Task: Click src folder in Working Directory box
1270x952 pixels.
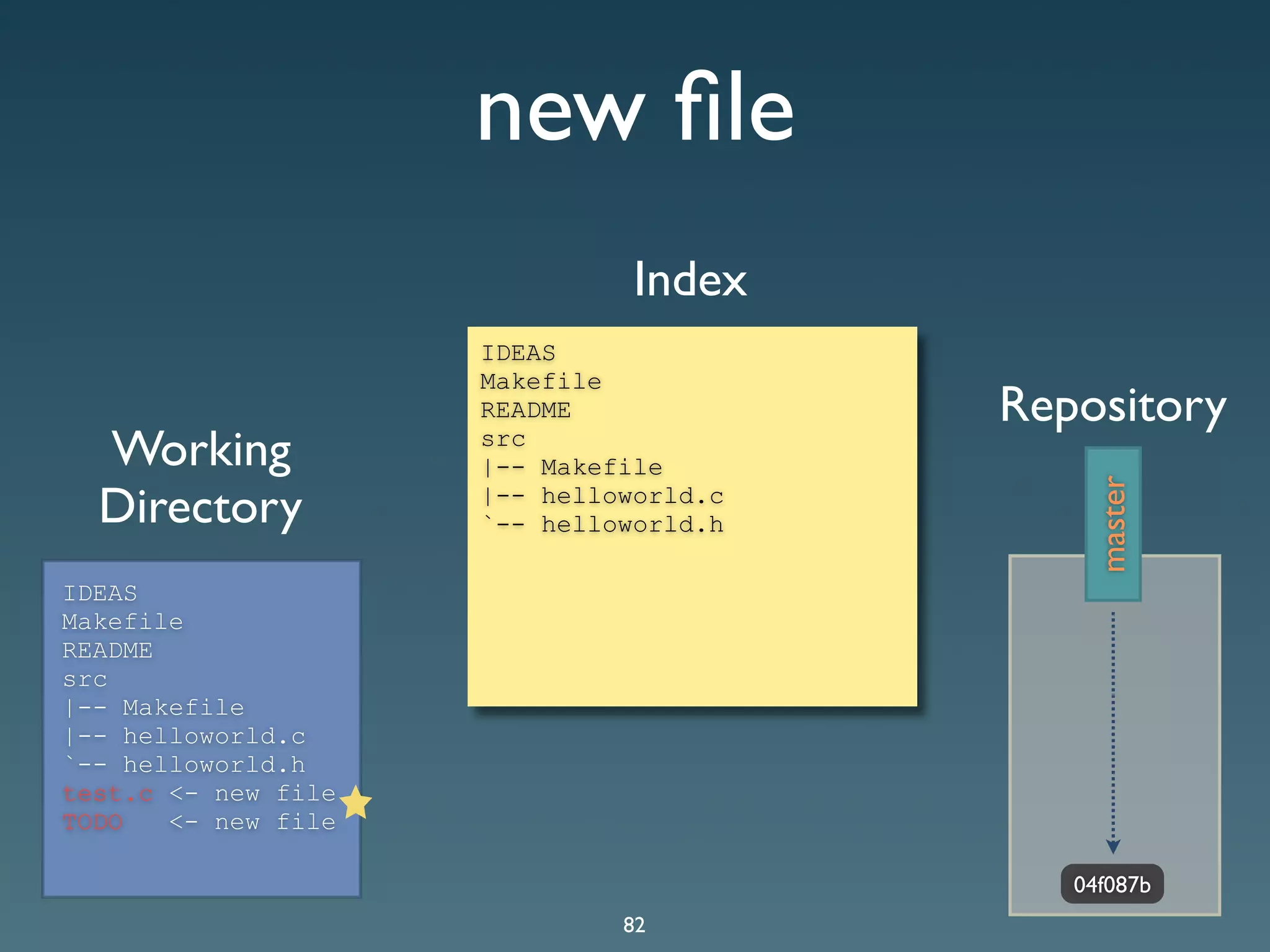Action: tap(85, 680)
